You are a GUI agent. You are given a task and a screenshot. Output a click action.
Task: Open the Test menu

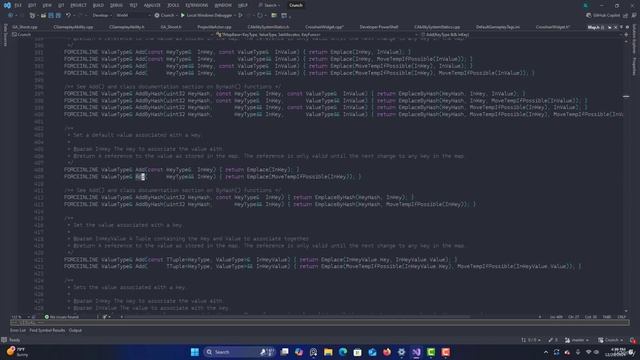point(133,5)
